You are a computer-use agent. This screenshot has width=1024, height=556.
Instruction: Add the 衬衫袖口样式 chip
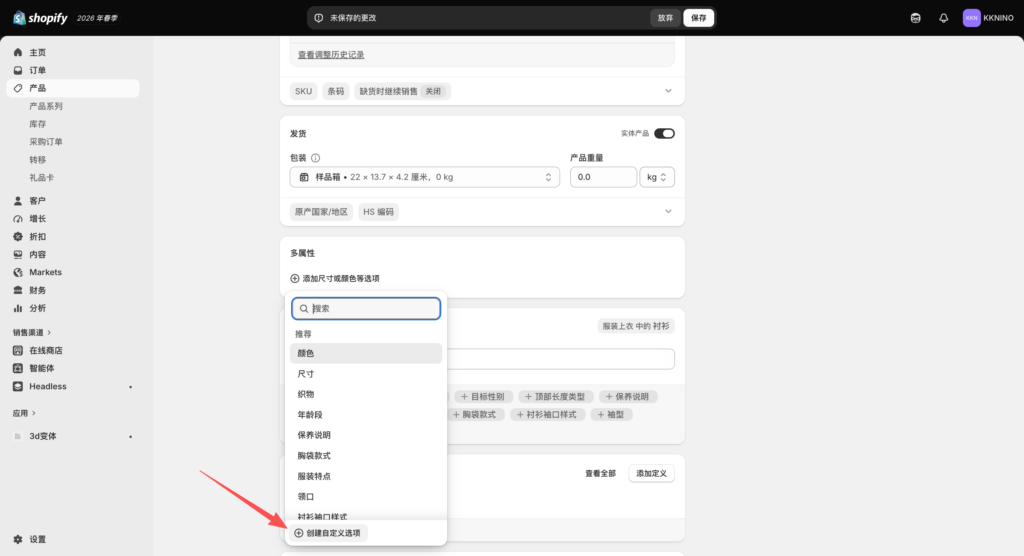pyautogui.click(x=546, y=415)
